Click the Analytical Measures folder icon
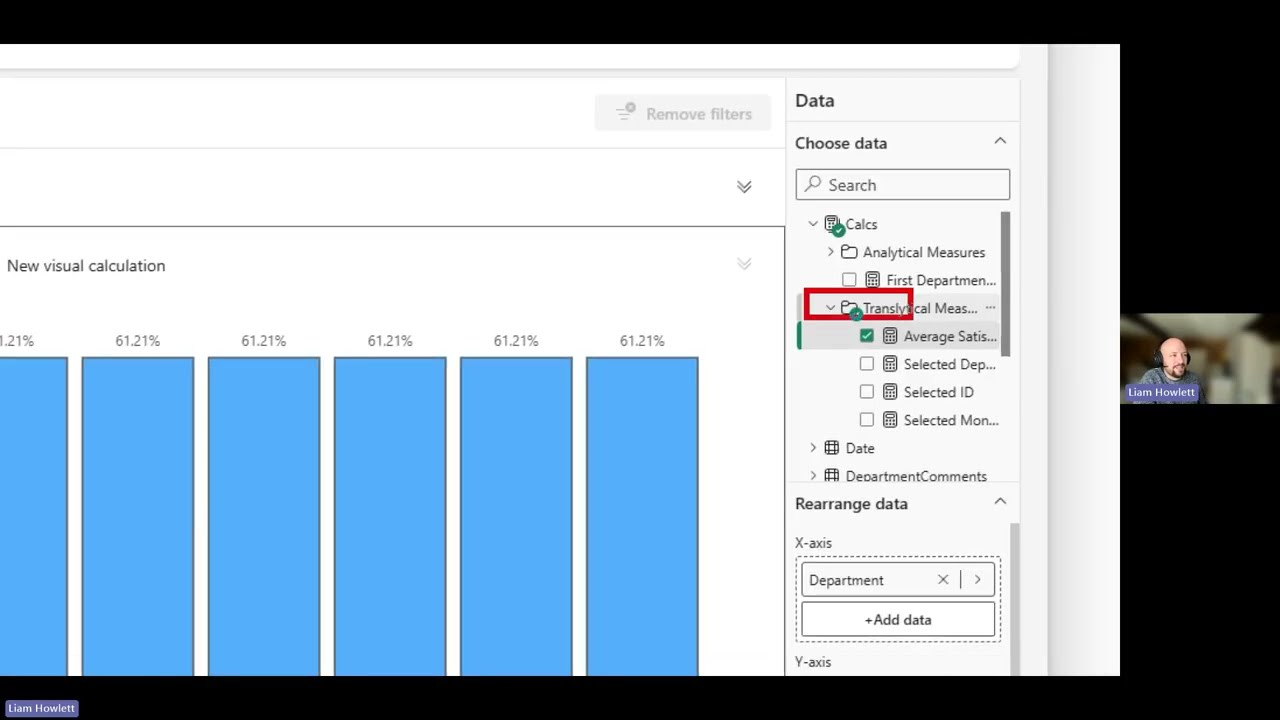 (849, 252)
